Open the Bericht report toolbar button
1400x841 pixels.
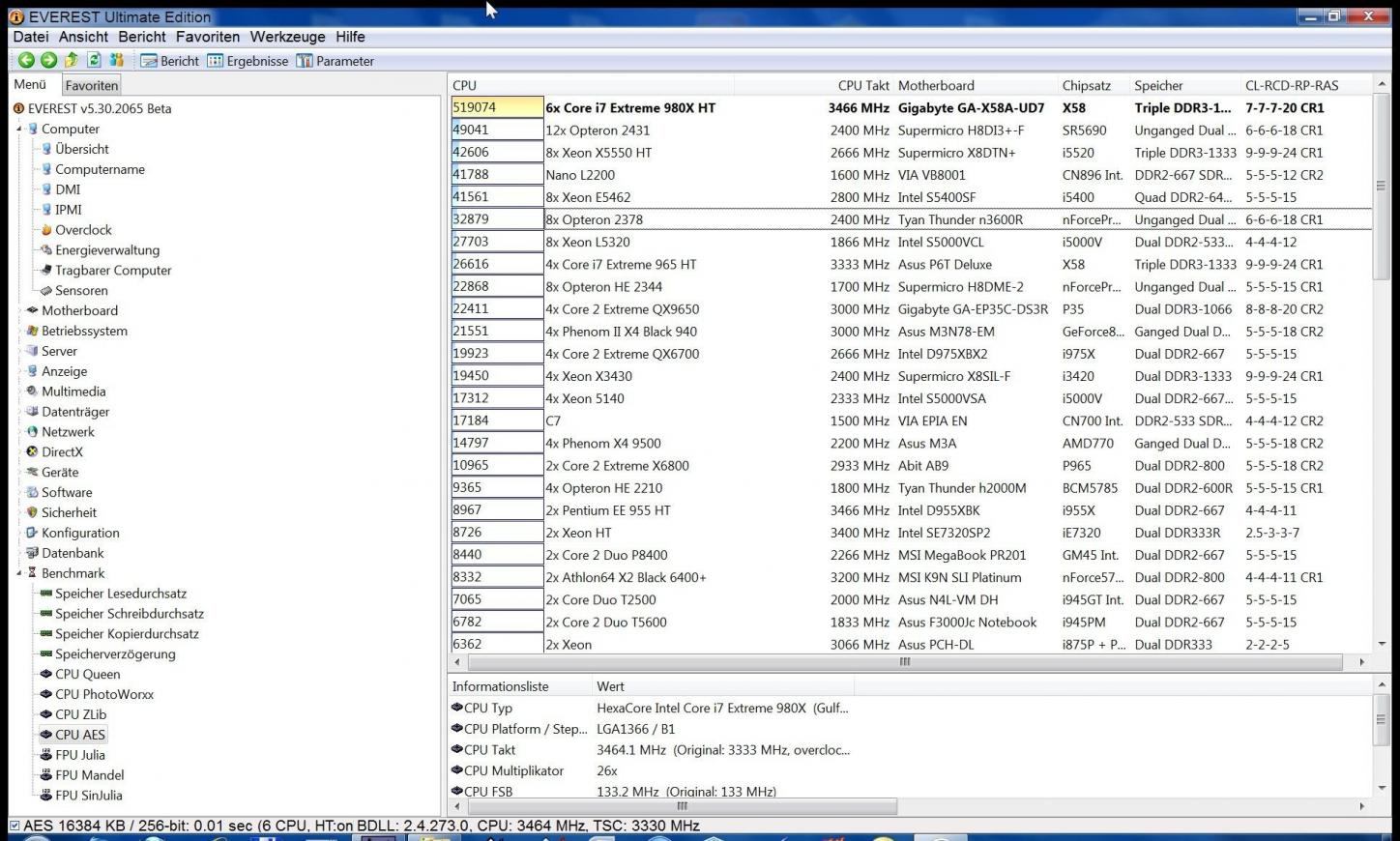170,61
